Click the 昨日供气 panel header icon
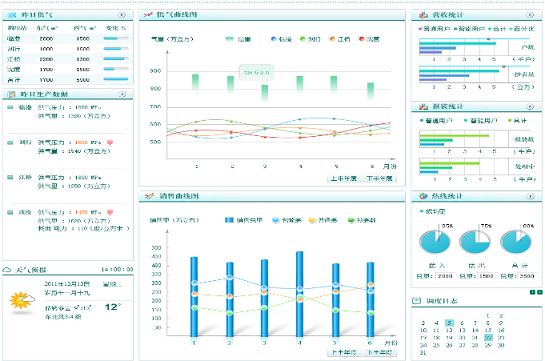This screenshot has width=545, height=361. [x=12, y=15]
